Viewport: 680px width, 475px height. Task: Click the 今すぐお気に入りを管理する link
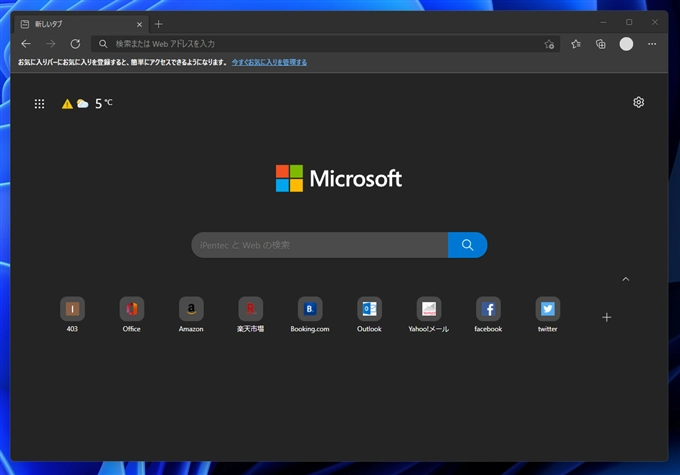click(269, 62)
